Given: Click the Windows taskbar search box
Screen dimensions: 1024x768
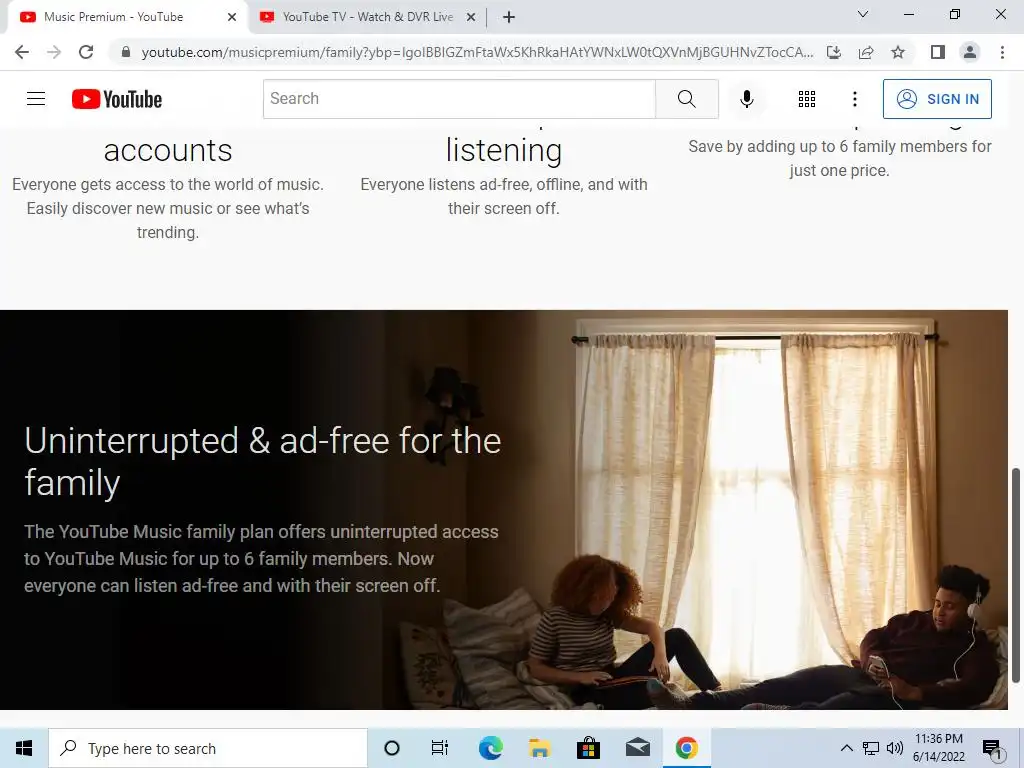Looking at the screenshot, I should tap(208, 748).
